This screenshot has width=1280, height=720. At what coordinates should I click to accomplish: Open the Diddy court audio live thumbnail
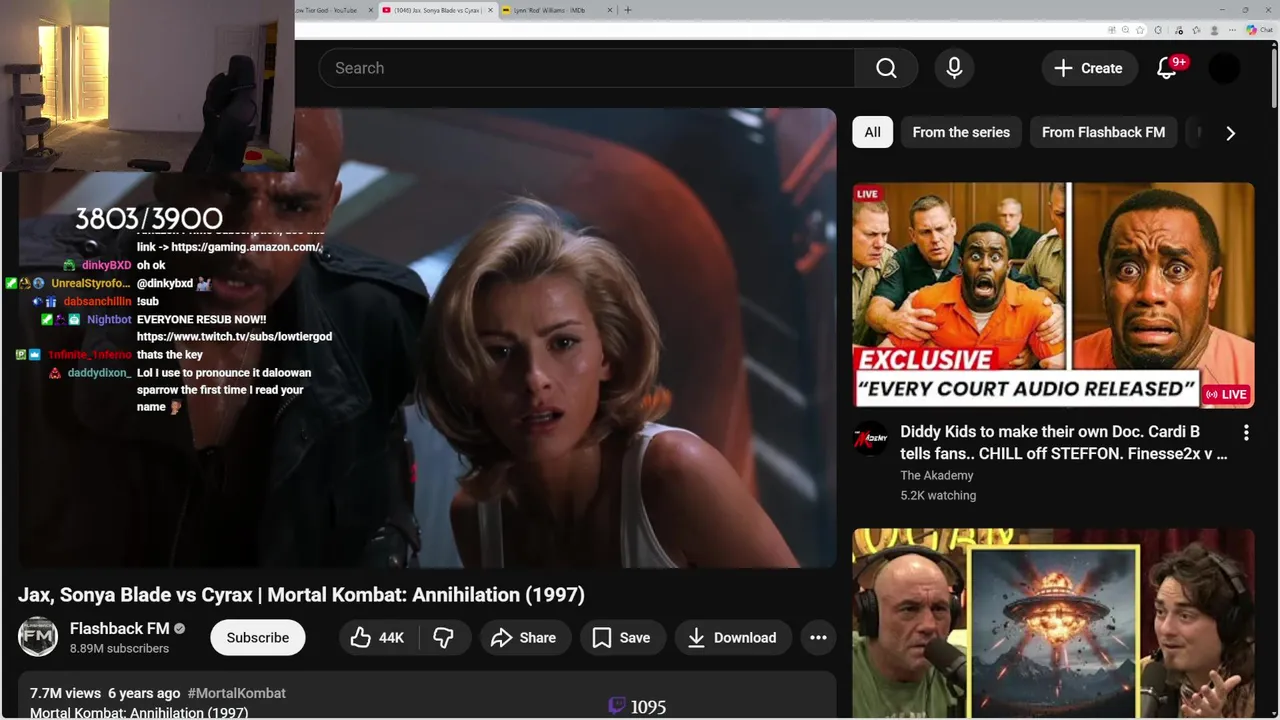(1053, 295)
